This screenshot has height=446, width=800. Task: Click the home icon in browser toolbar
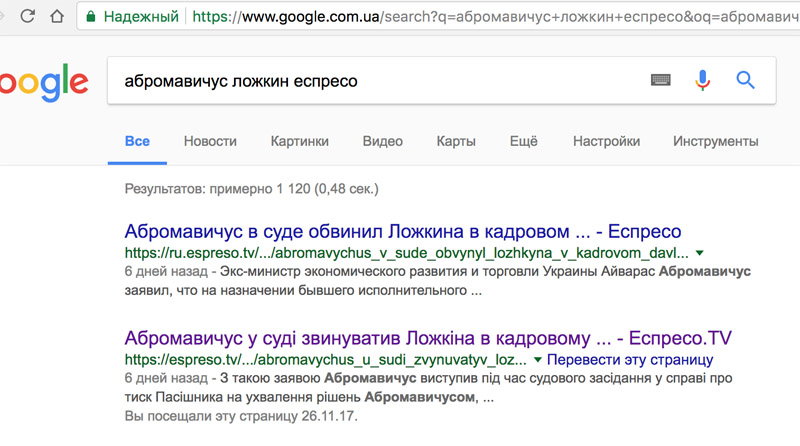[59, 17]
